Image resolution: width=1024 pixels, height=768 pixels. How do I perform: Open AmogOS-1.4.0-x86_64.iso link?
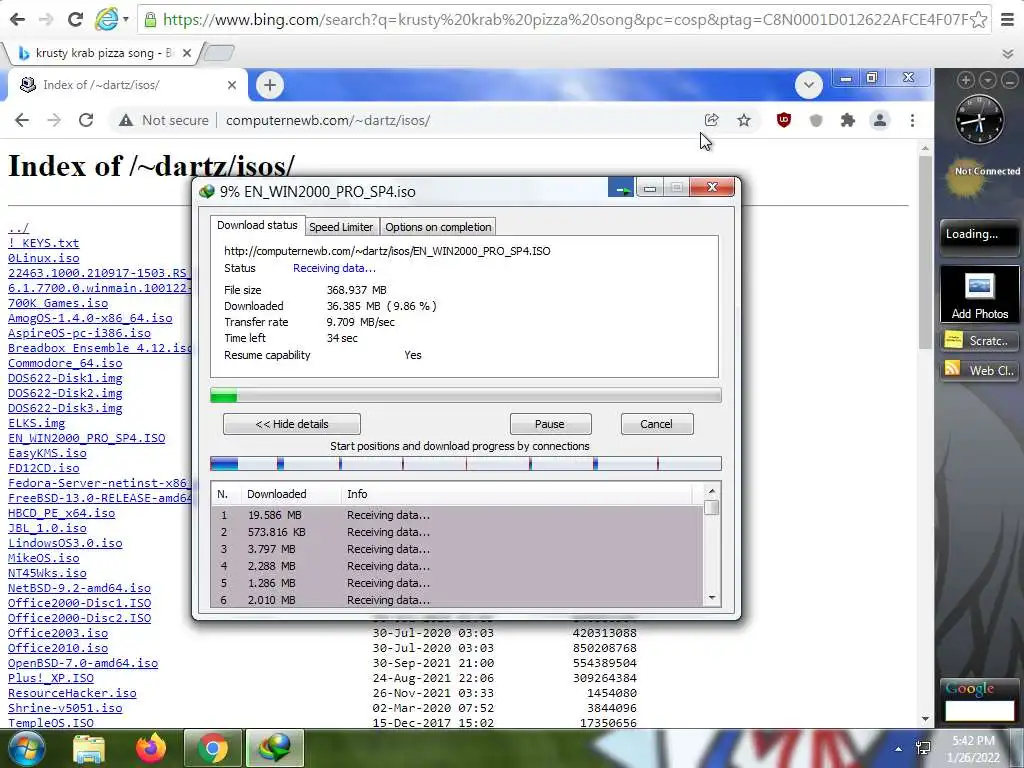coord(90,318)
